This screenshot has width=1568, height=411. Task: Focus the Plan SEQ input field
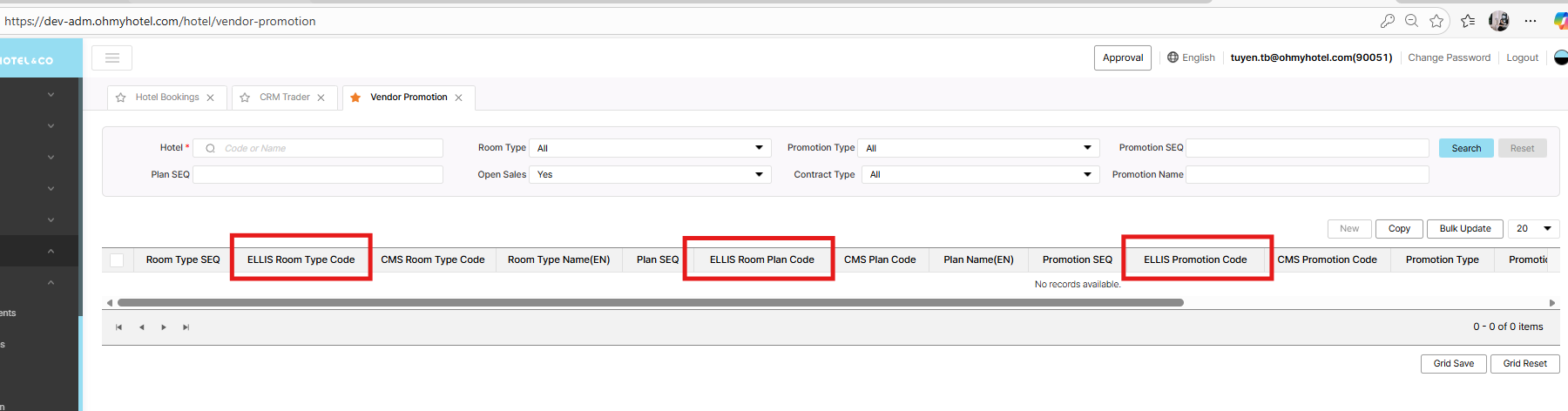click(x=318, y=174)
